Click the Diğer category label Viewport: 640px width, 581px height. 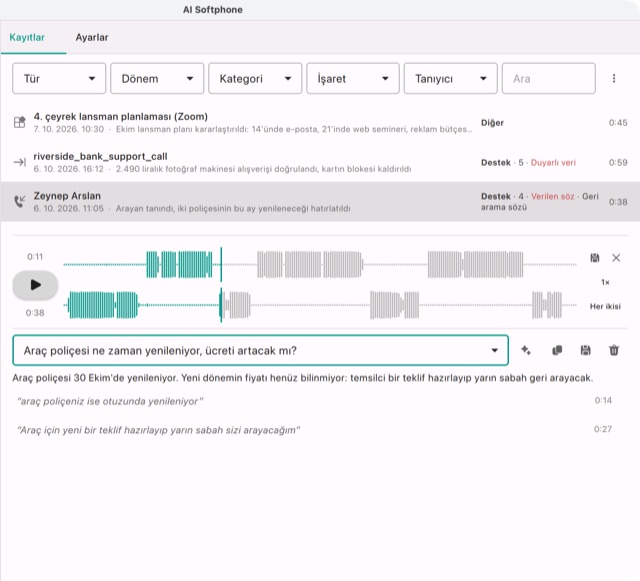pyautogui.click(x=492, y=123)
